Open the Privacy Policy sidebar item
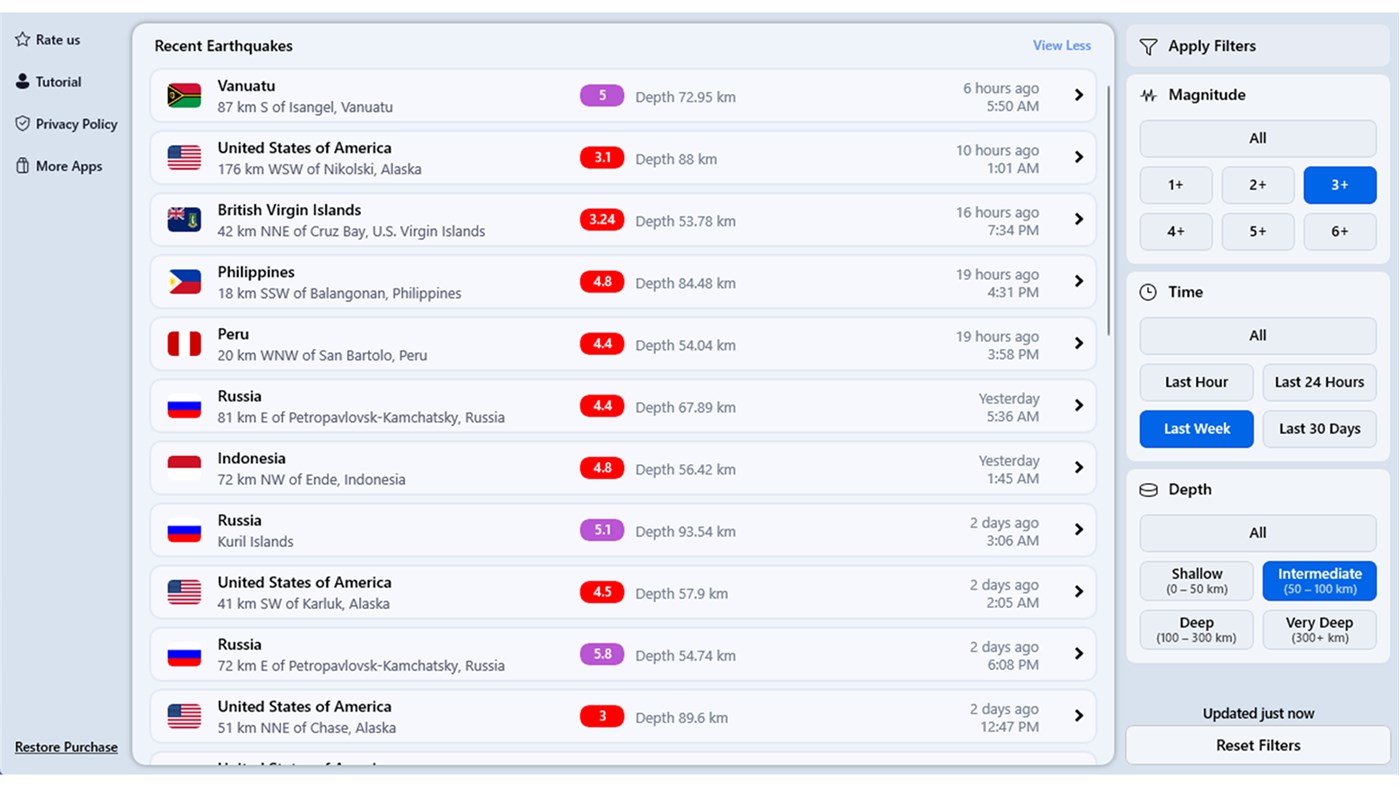This screenshot has height=787, width=1399. pyautogui.click(x=66, y=124)
